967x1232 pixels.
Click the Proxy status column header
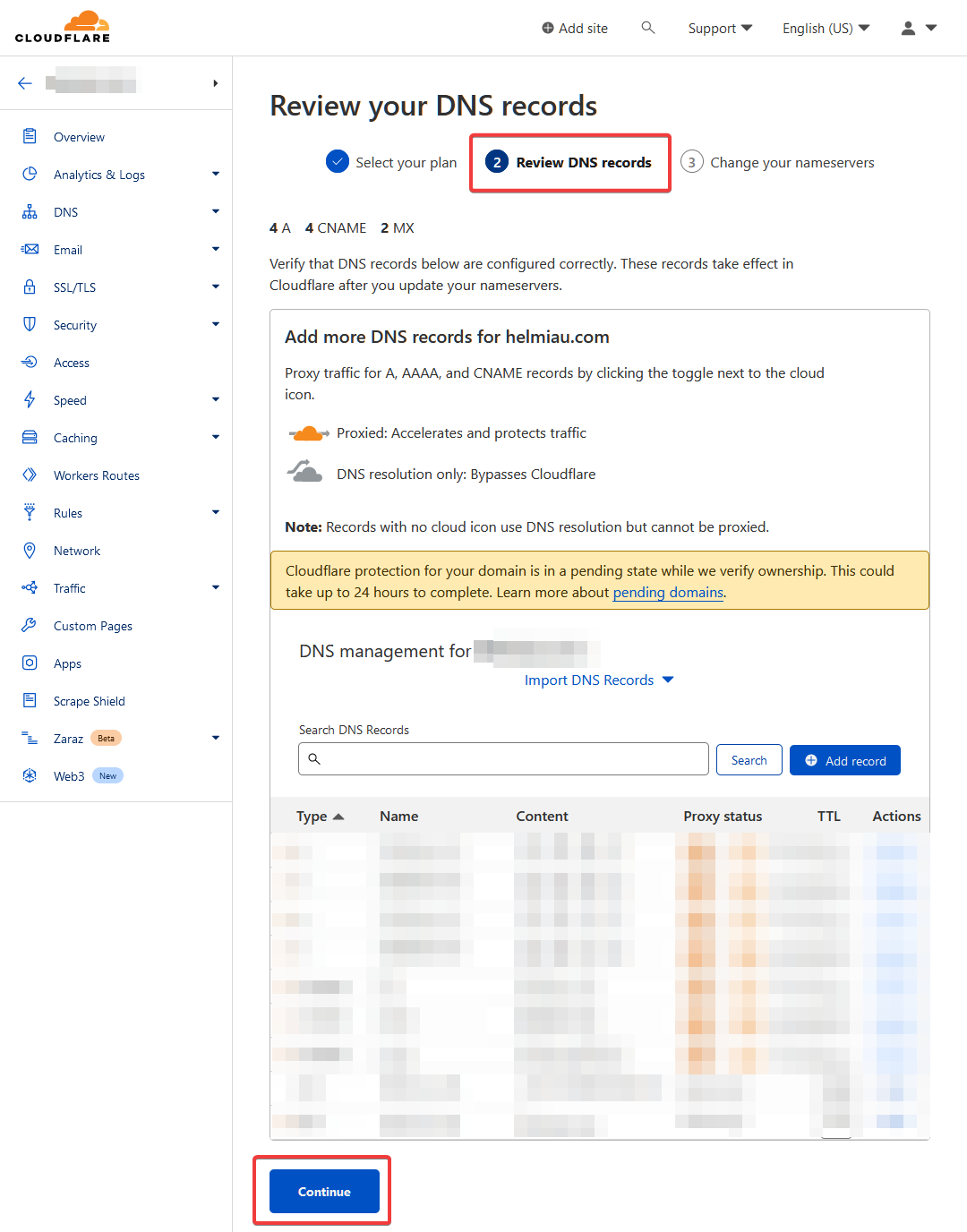(723, 817)
